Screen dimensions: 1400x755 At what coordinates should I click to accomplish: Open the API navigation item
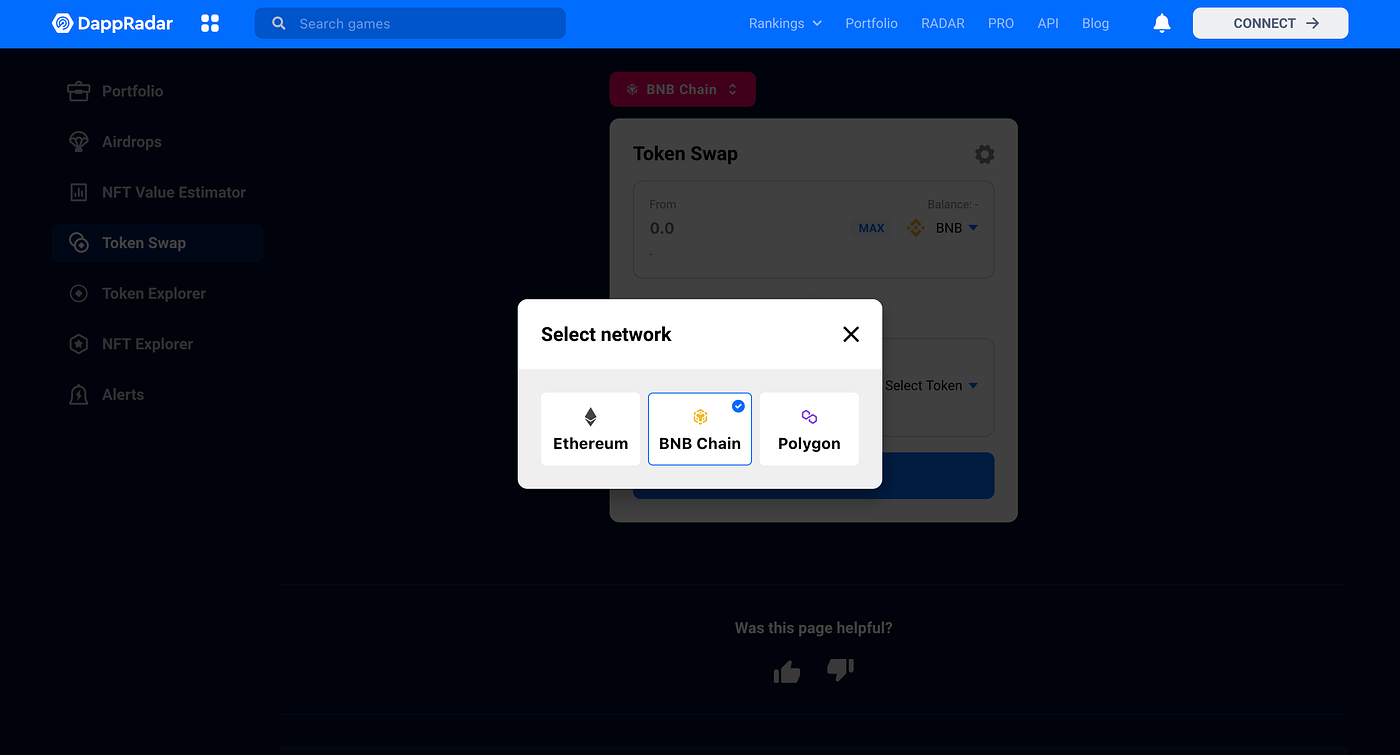(x=1048, y=23)
